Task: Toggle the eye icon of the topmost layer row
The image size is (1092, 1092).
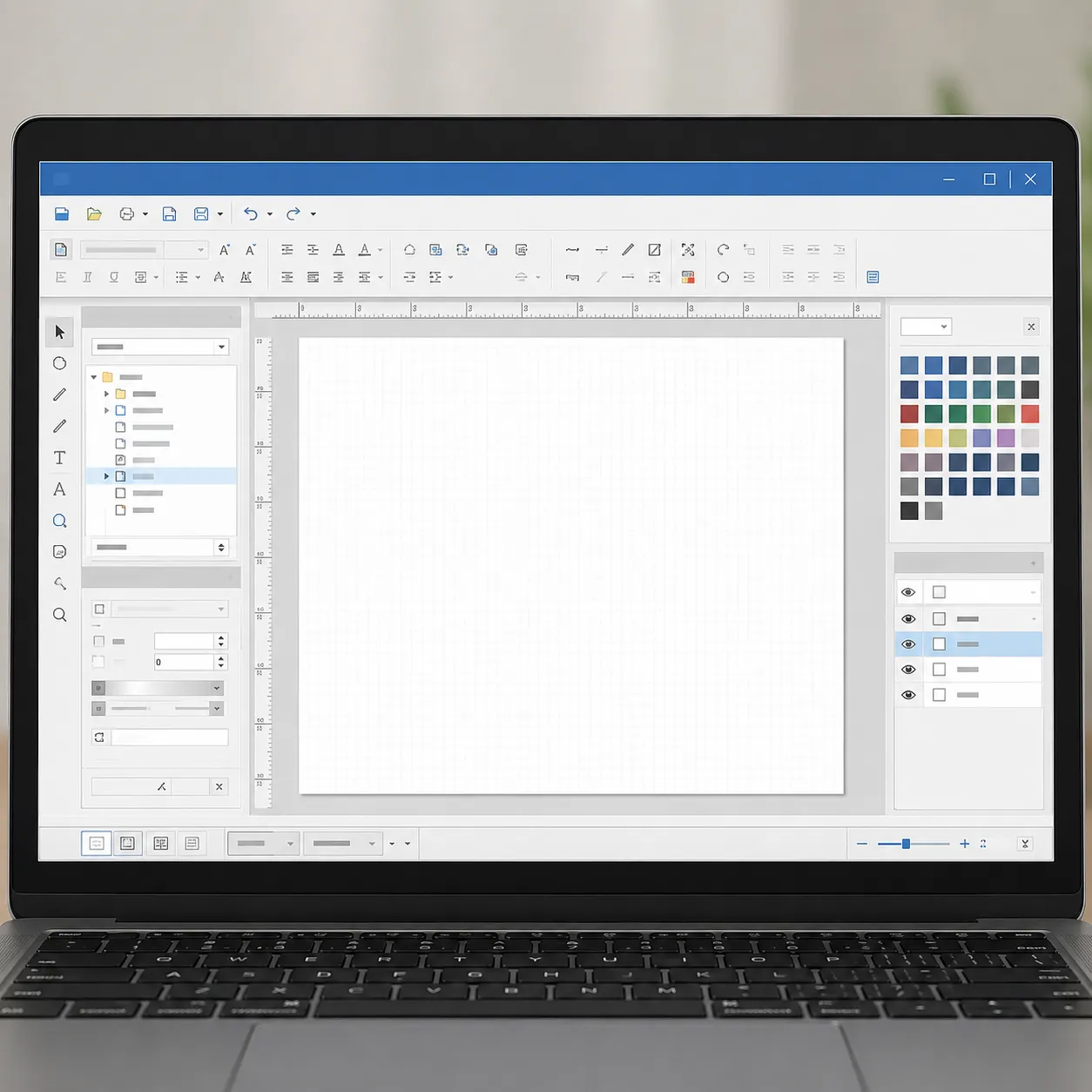Action: (908, 592)
